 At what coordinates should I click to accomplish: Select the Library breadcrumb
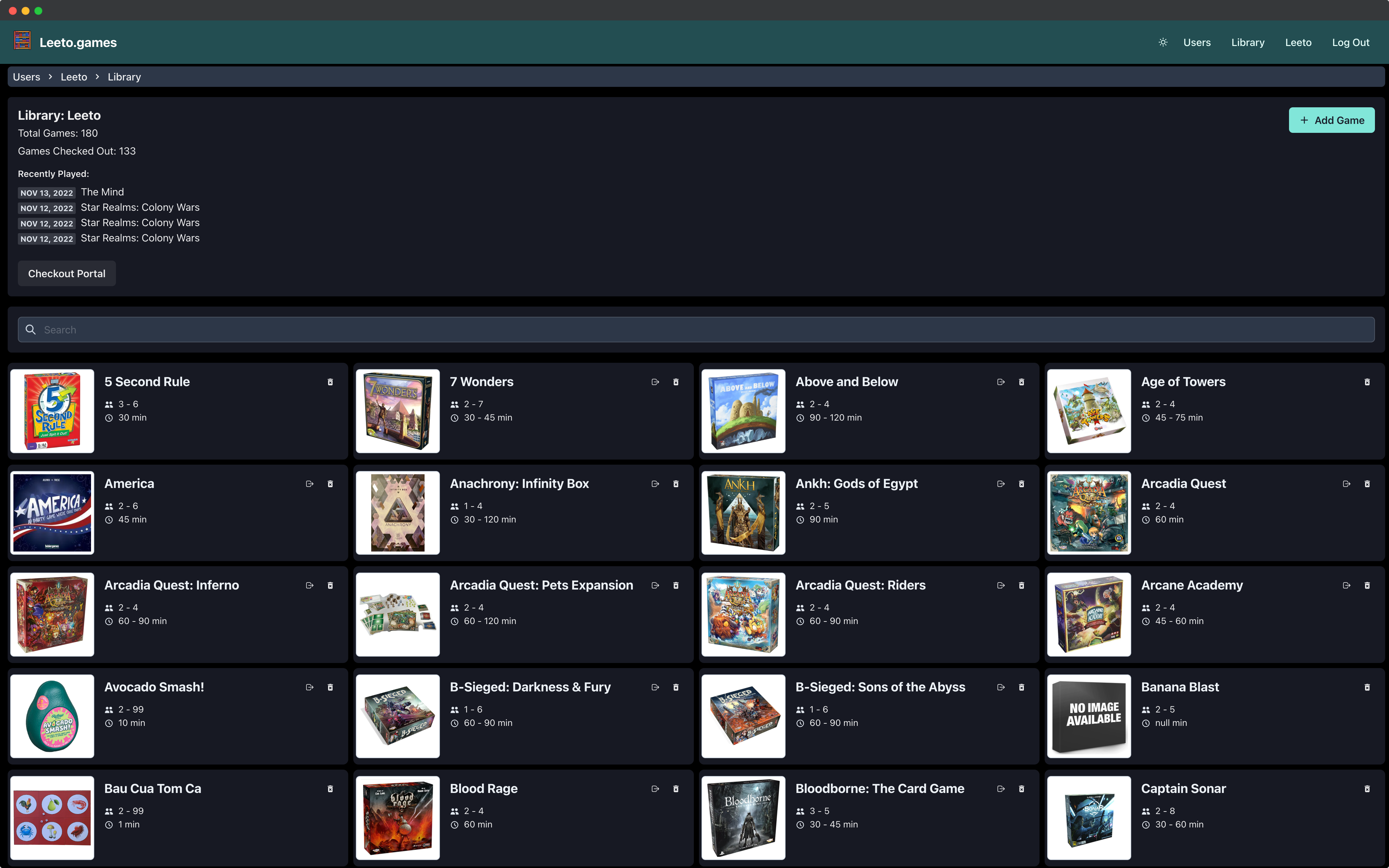coord(124,77)
